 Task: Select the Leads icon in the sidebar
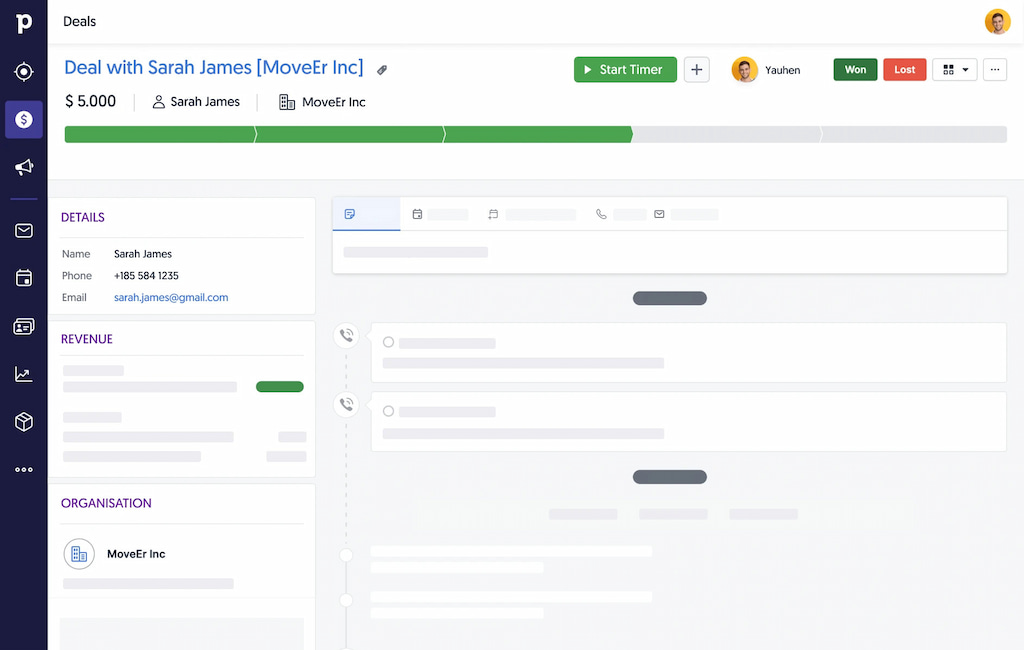pos(23,71)
